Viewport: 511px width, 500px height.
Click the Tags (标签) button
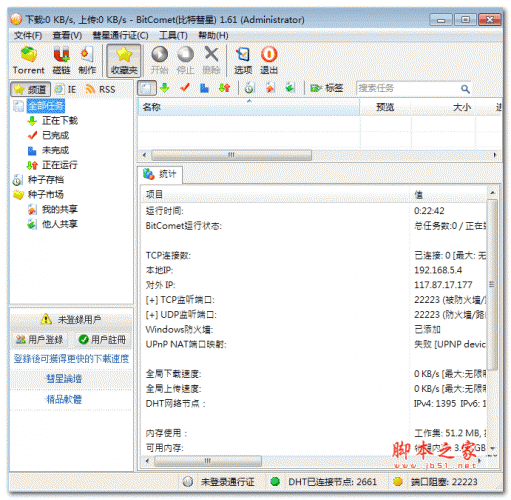pos(326,88)
